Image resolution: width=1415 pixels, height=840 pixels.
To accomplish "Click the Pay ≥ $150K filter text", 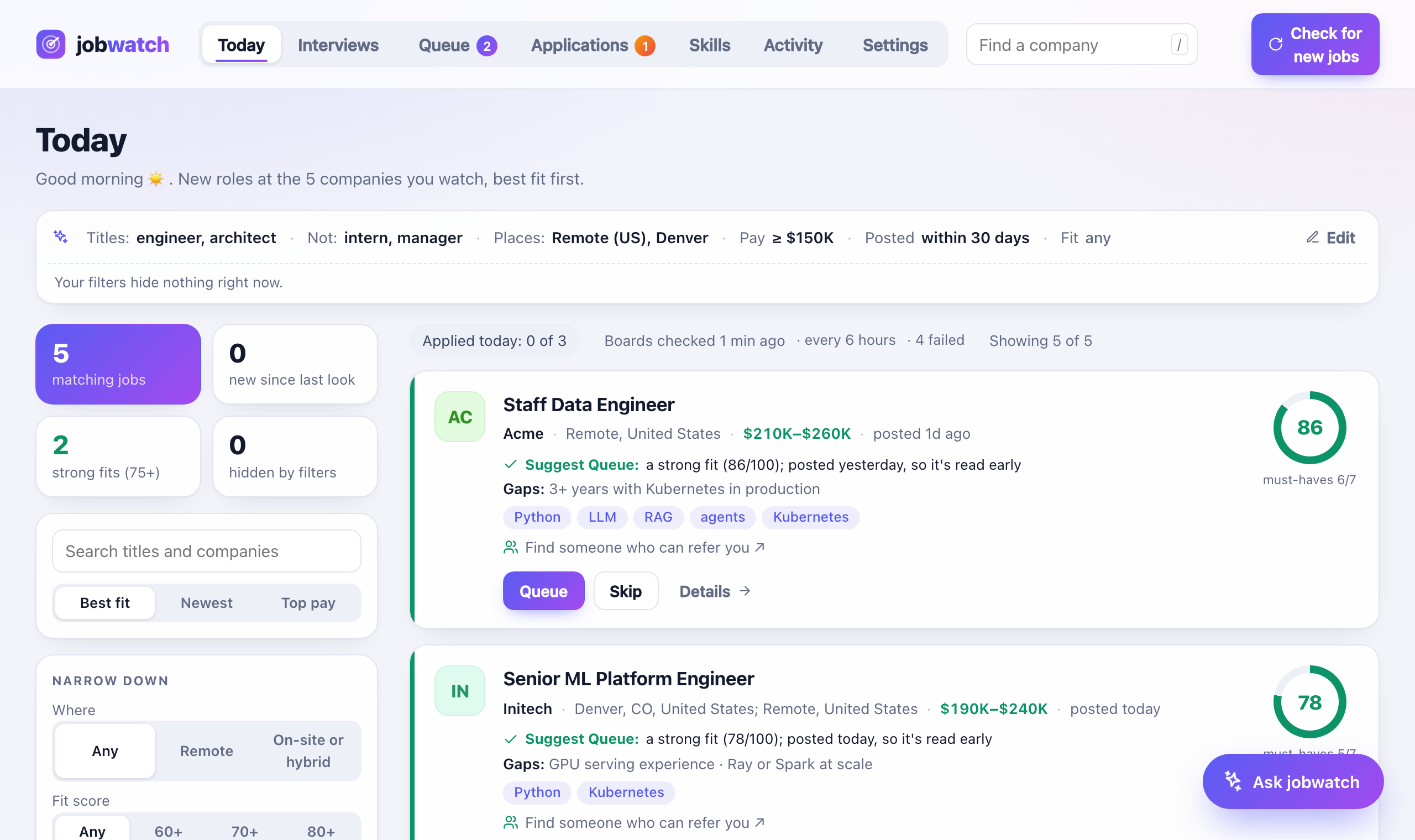I will [x=786, y=237].
